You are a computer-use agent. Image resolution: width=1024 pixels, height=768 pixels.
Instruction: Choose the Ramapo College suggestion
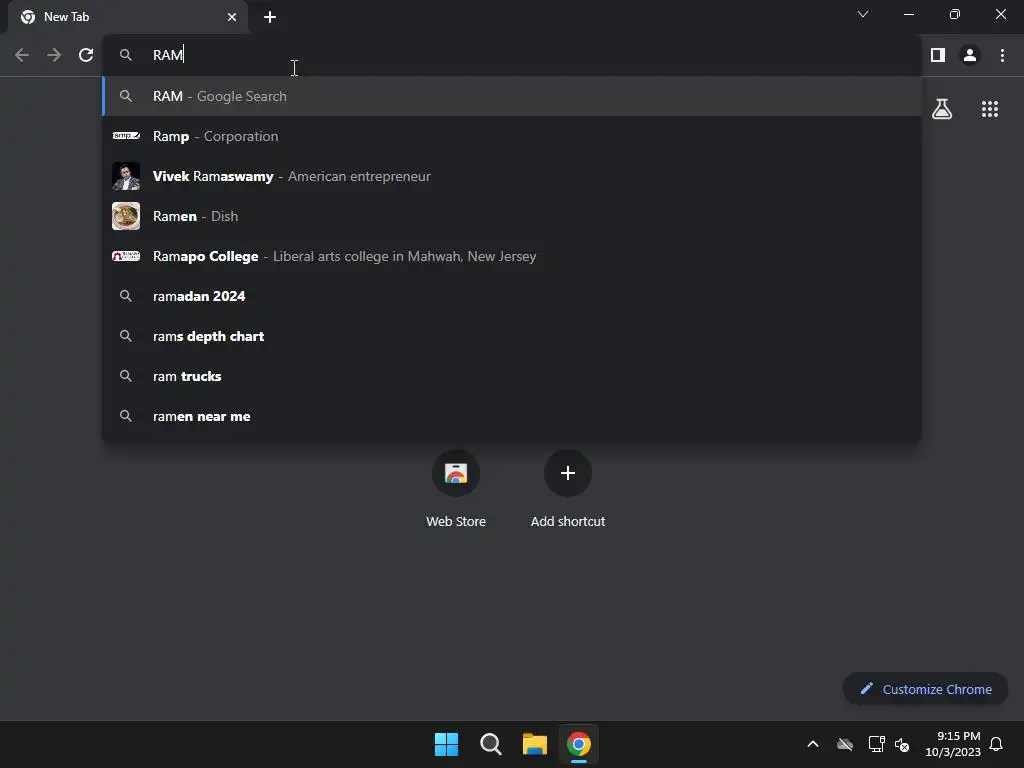[512, 256]
